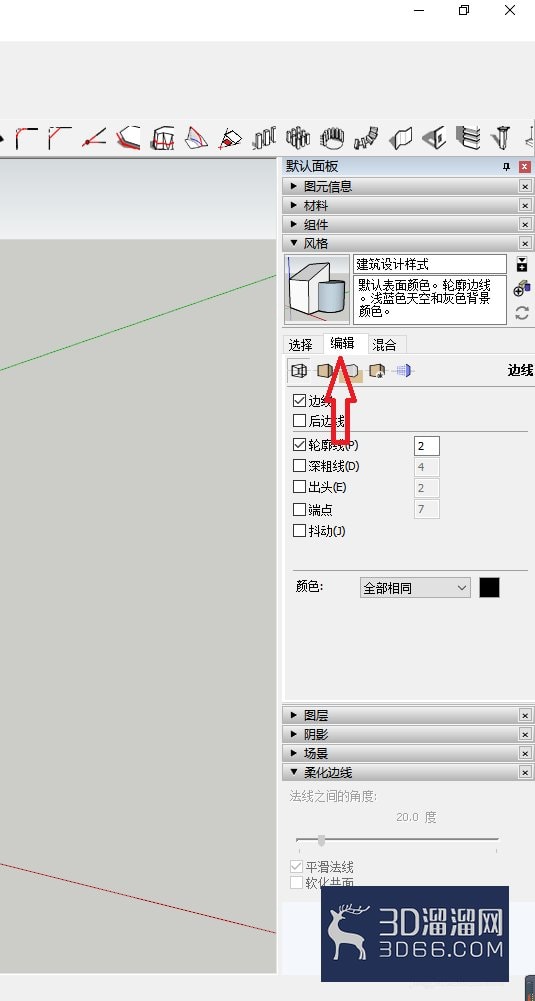Click the style description text box
This screenshot has width=535, height=1001.
430,299
